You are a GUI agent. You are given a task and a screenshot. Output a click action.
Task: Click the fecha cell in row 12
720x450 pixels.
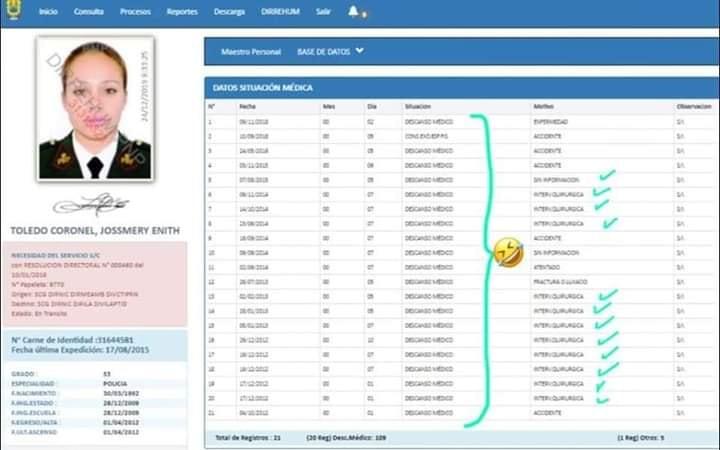[x=253, y=282]
